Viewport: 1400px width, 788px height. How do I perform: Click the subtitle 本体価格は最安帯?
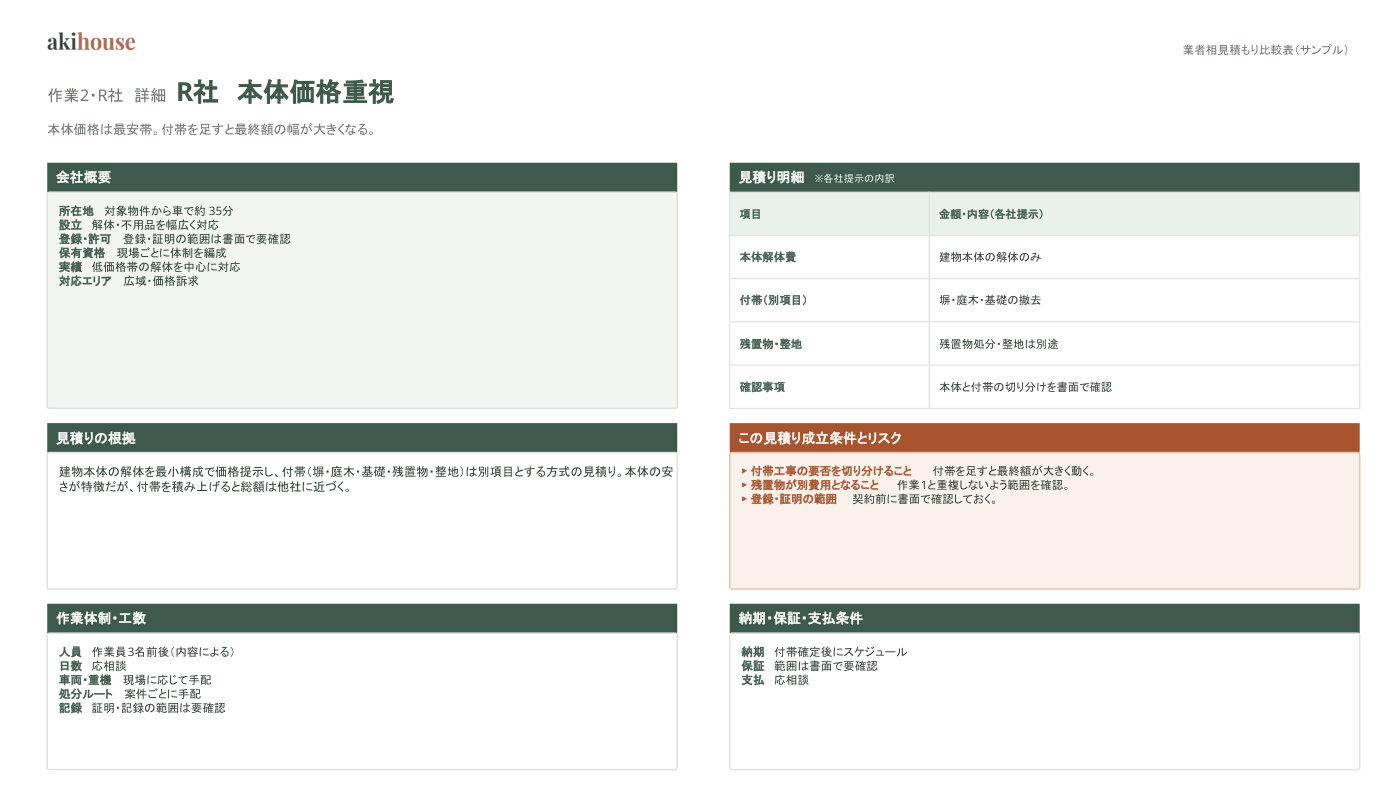(x=211, y=130)
